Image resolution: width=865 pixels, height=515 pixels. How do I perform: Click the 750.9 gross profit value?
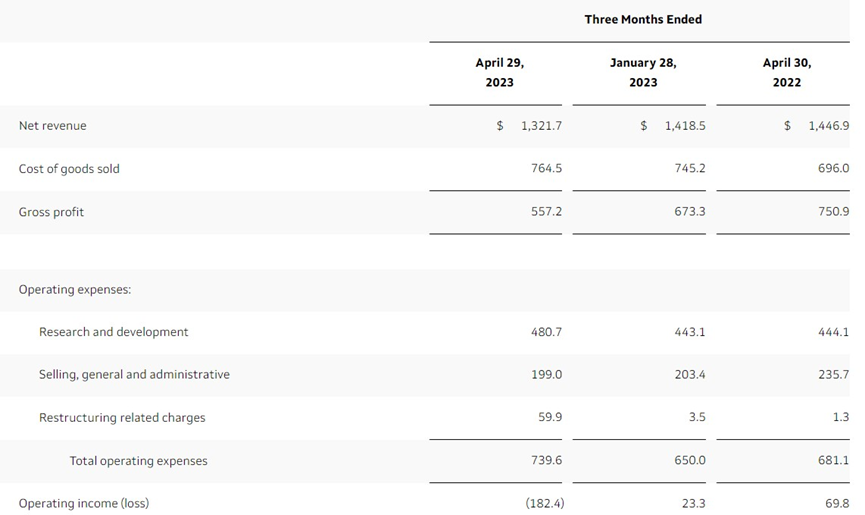[834, 211]
